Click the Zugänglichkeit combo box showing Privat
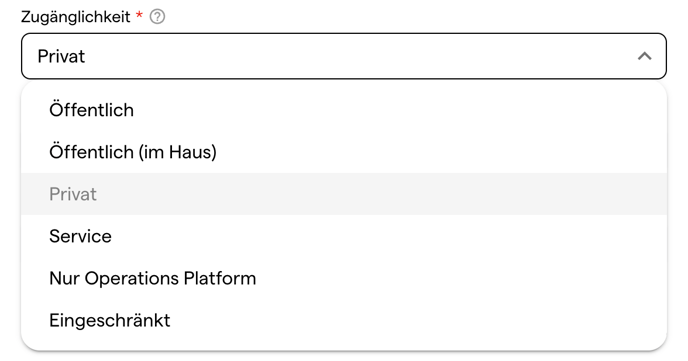This screenshot has height=361, width=688. point(344,56)
